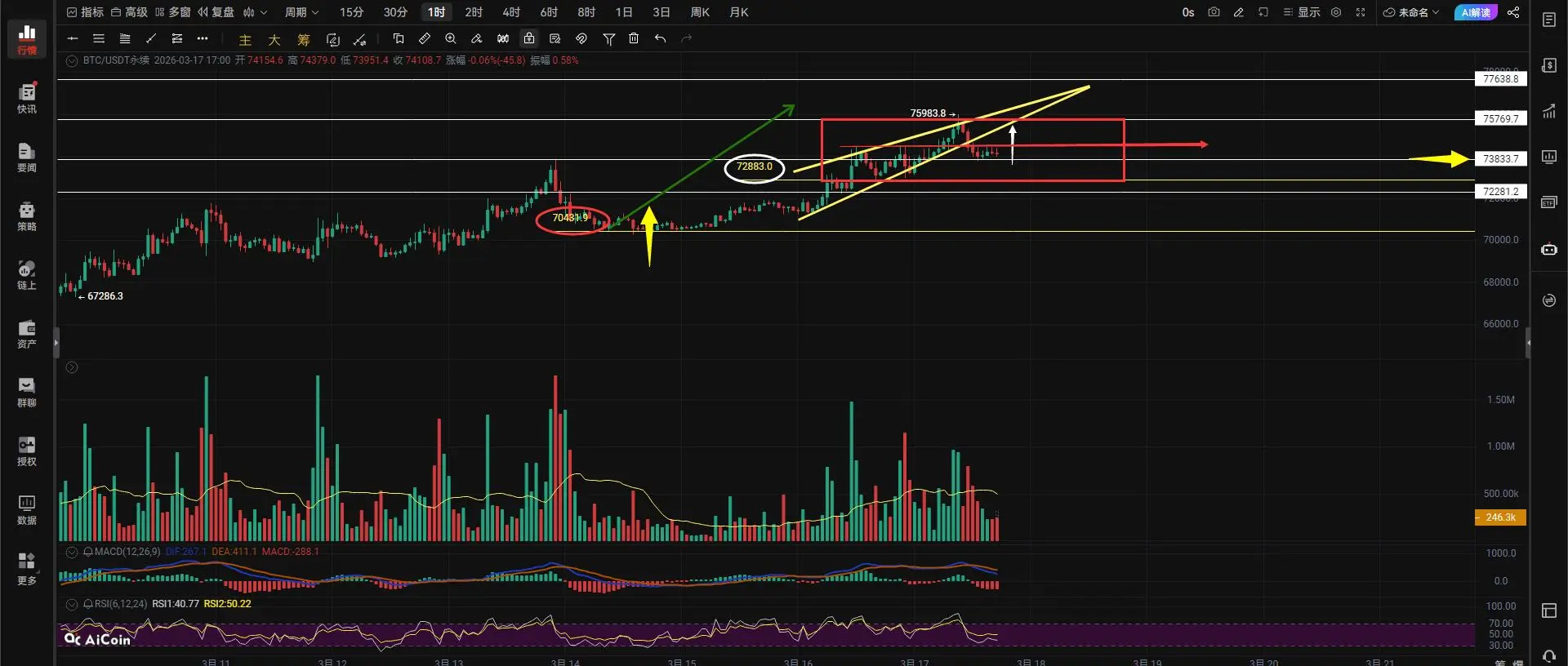1568x666 pixels.
Task: Delete drawings with the trash icon
Action: click(634, 38)
